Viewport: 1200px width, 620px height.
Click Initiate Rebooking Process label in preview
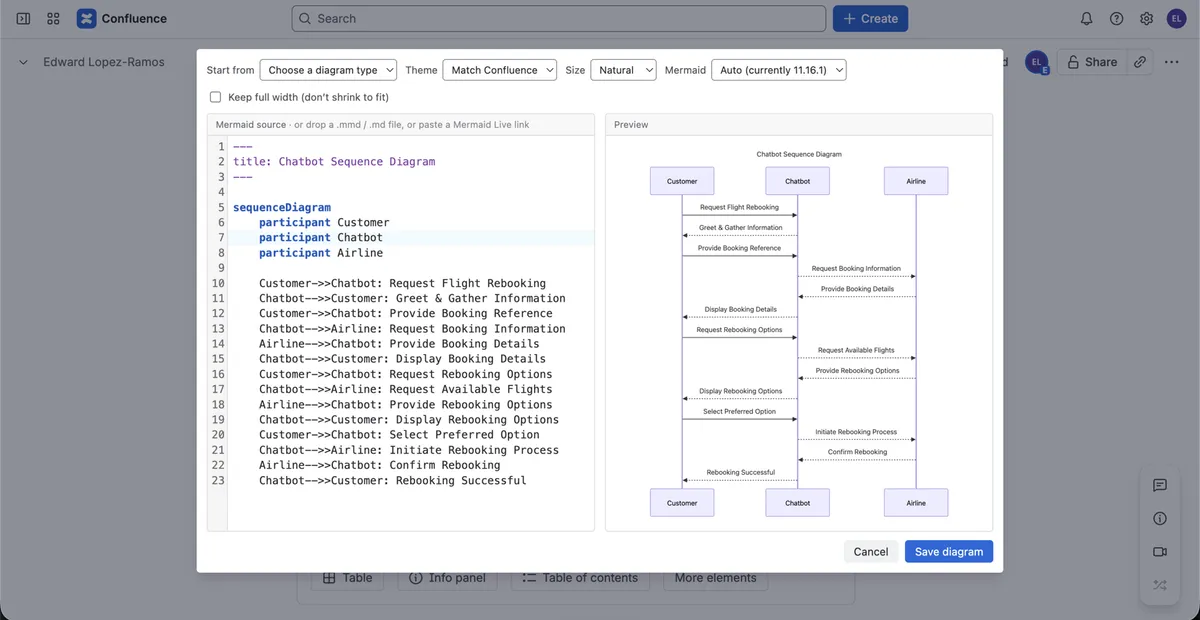pos(856,432)
